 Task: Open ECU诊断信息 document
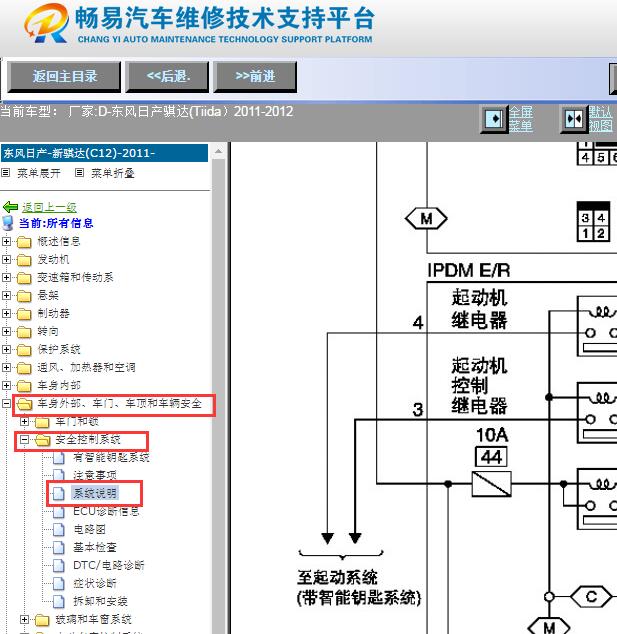[x=106, y=511]
